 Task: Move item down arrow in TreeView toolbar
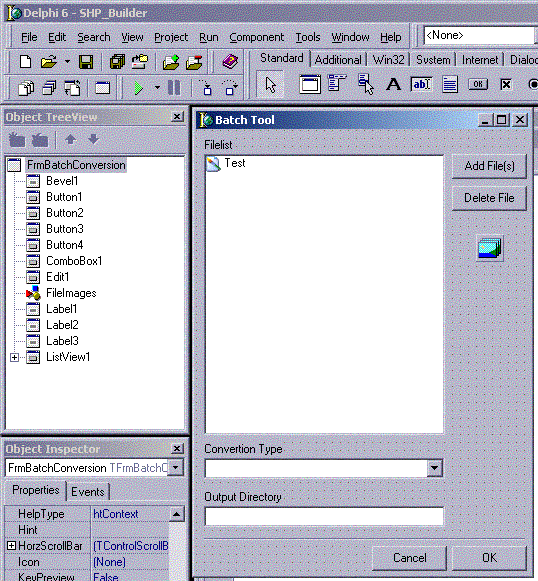click(x=93, y=140)
